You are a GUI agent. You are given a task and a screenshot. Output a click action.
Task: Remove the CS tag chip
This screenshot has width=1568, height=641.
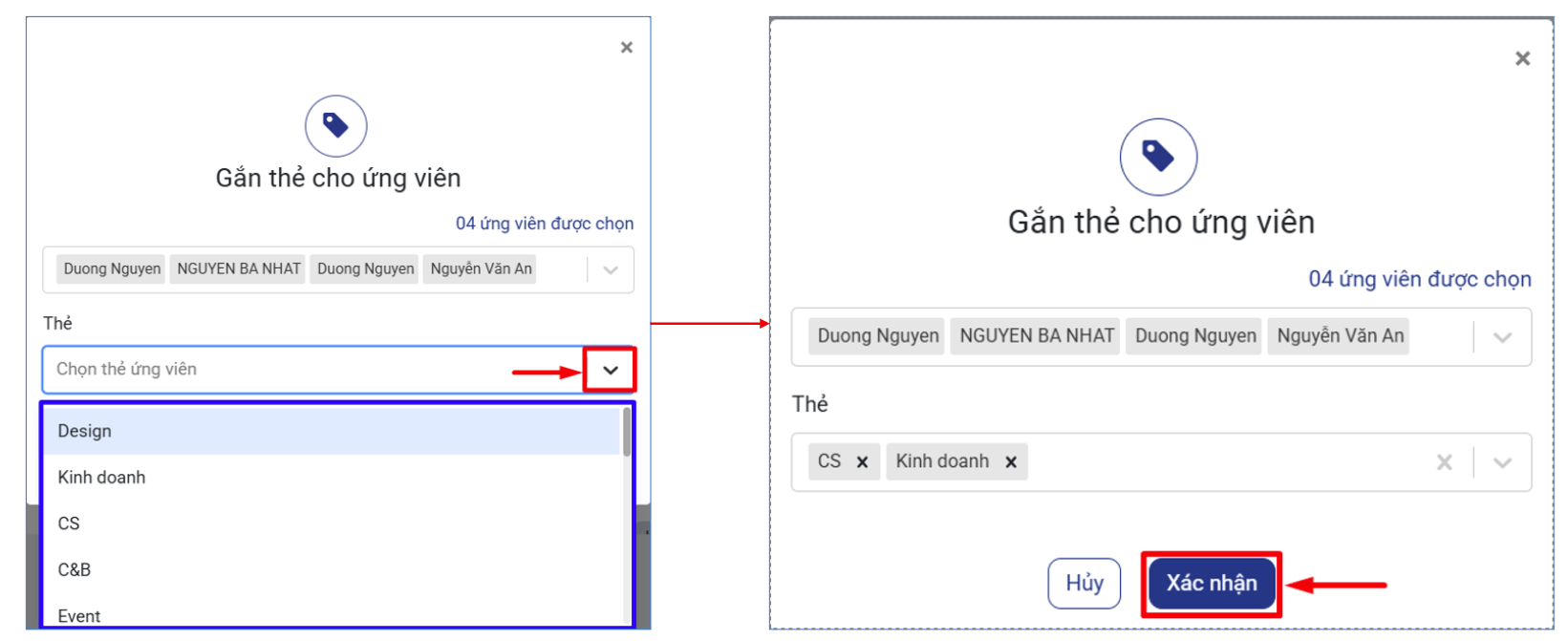tap(862, 462)
